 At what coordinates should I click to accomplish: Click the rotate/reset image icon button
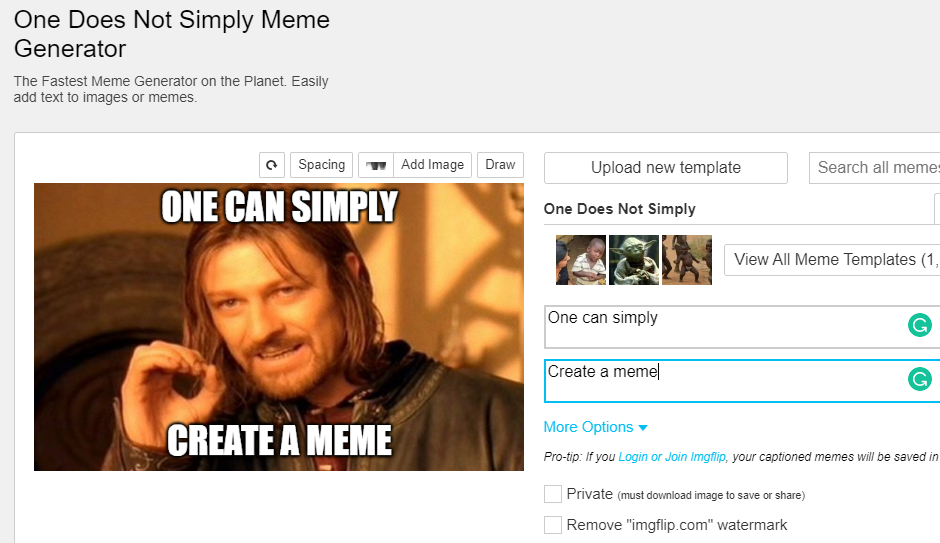click(x=272, y=165)
